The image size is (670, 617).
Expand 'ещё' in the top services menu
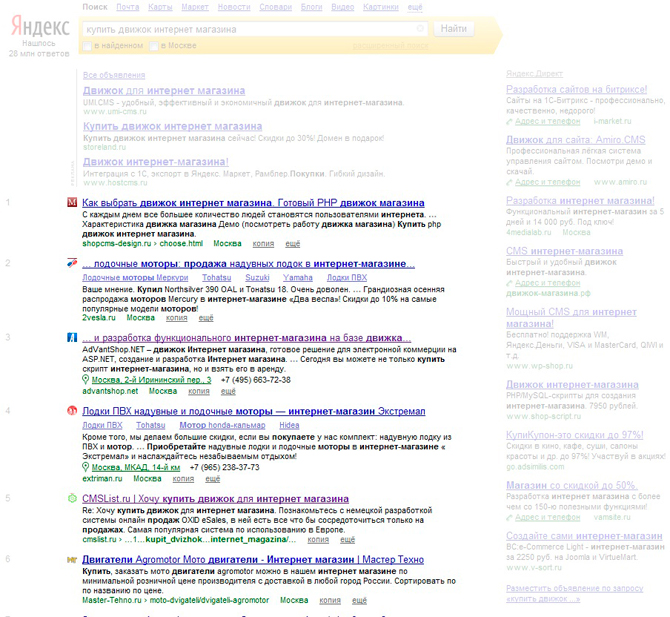[414, 7]
